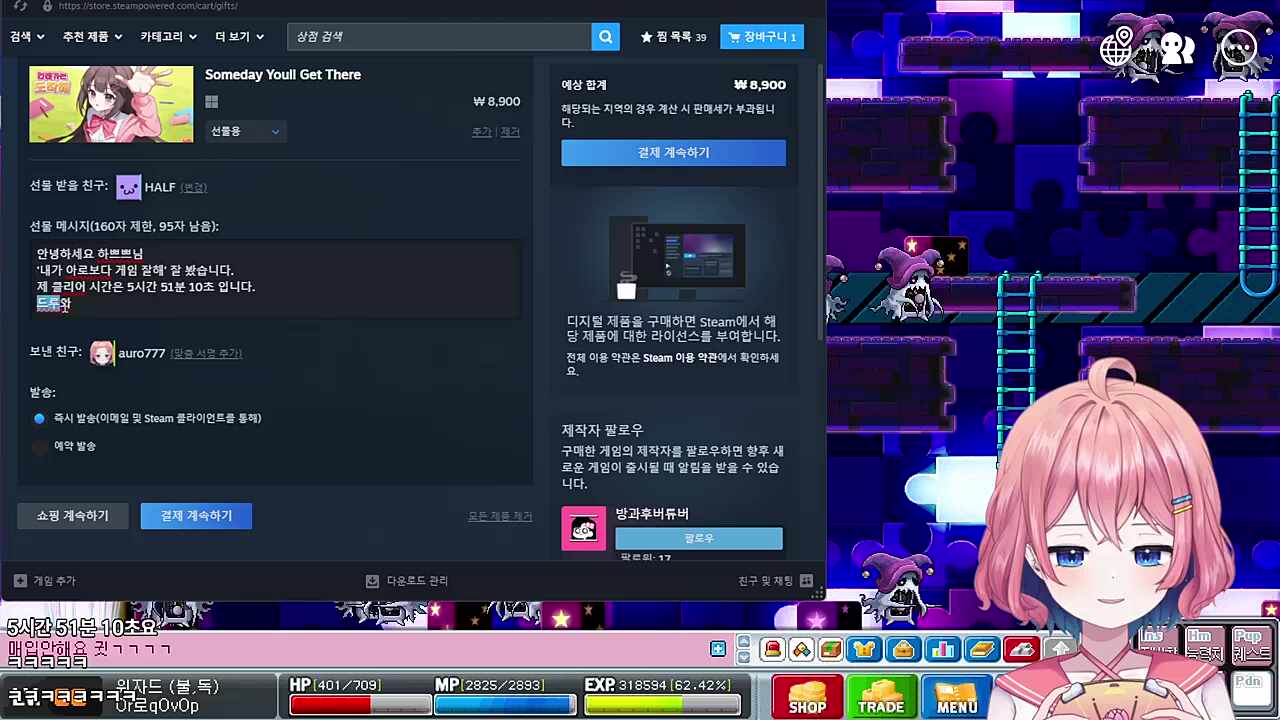The width and height of the screenshot is (1280, 720).
Task: Click the store search magnifier icon
Action: [x=605, y=37]
